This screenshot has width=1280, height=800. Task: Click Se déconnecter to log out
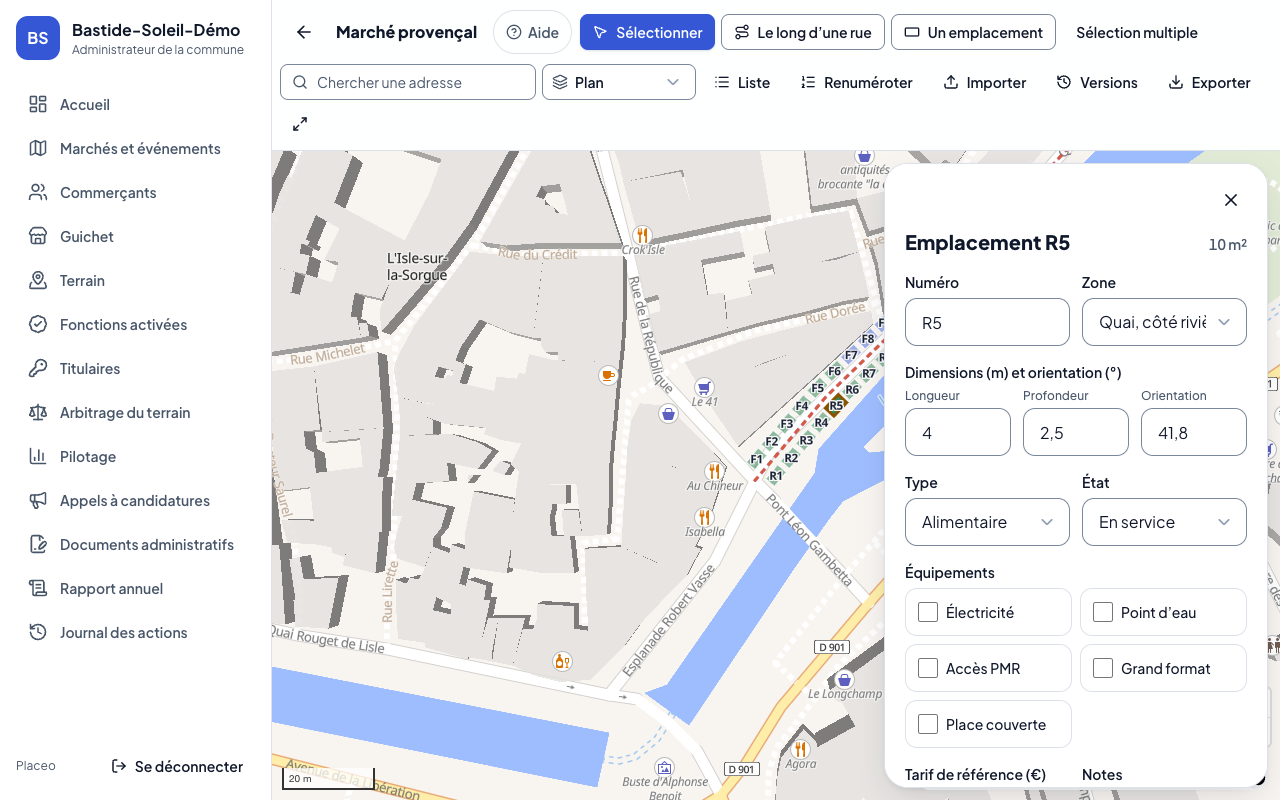(177, 766)
